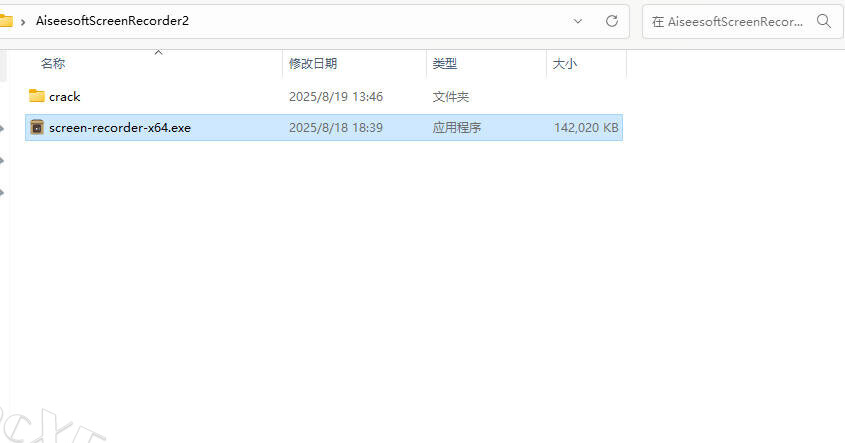Open the address bar history dropdown
The height and width of the screenshot is (443, 845).
(578, 21)
